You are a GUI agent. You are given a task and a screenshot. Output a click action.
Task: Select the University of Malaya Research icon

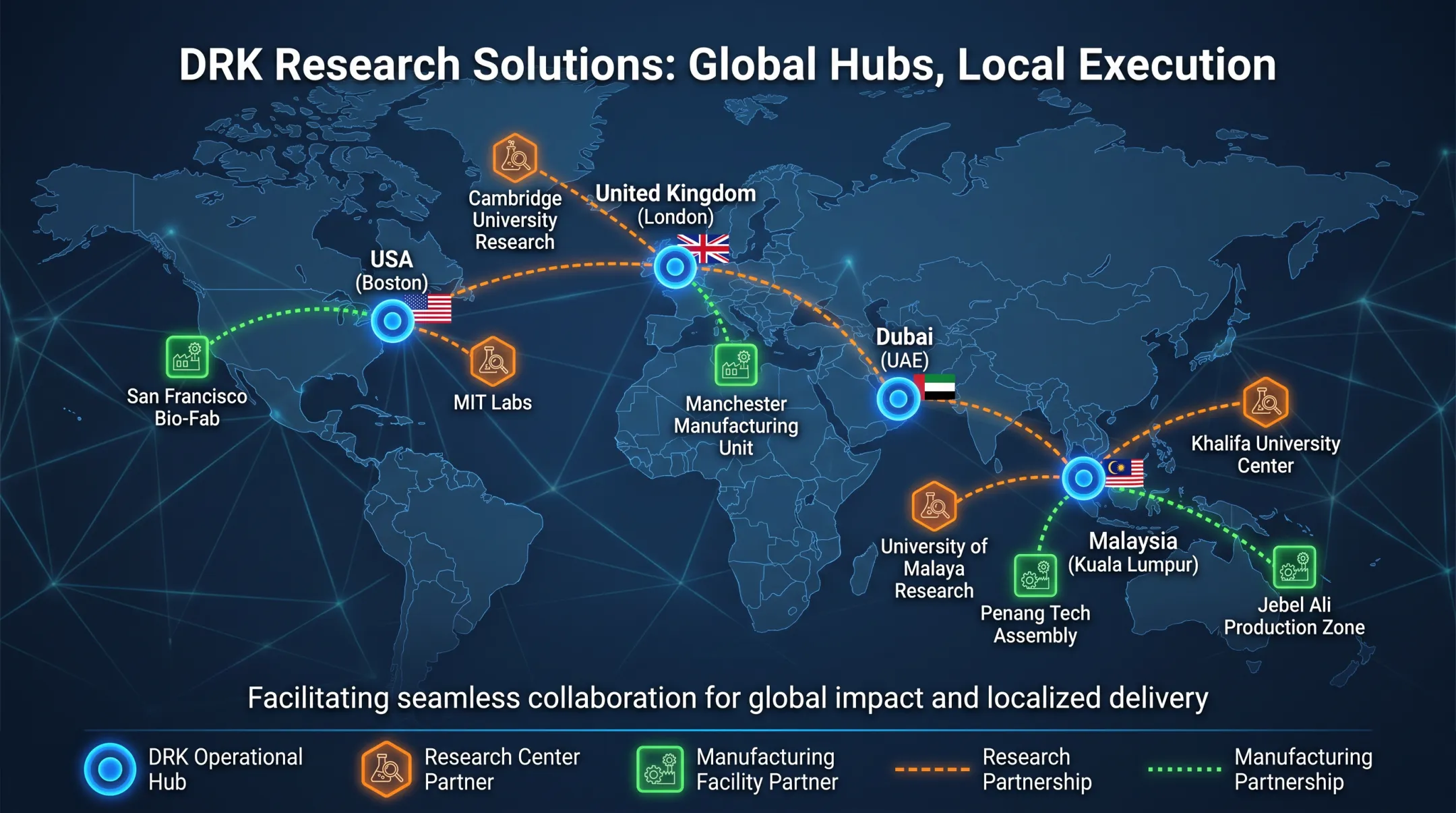934,506
